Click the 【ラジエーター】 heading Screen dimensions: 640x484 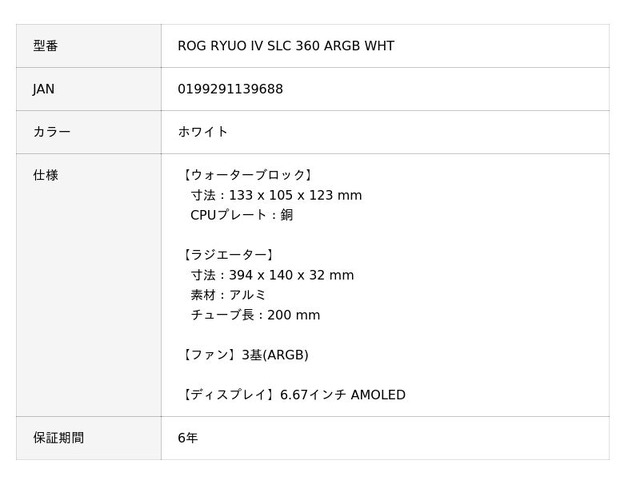tap(227, 255)
